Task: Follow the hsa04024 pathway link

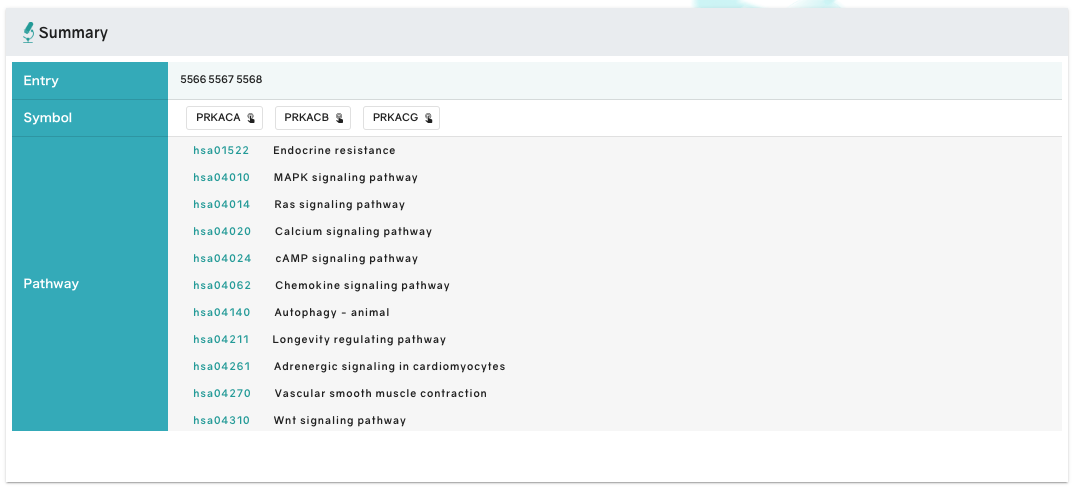Action: tap(222, 259)
